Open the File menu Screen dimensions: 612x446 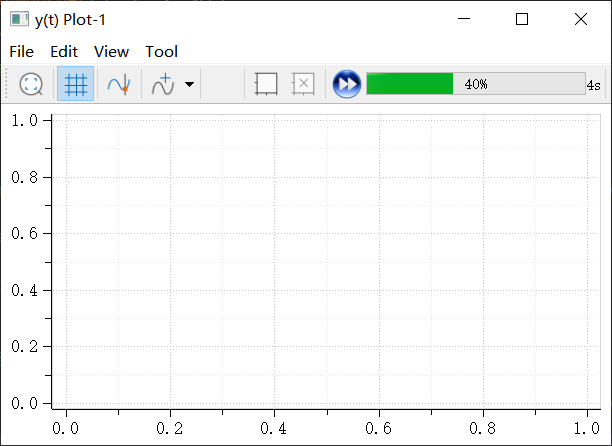tap(21, 51)
